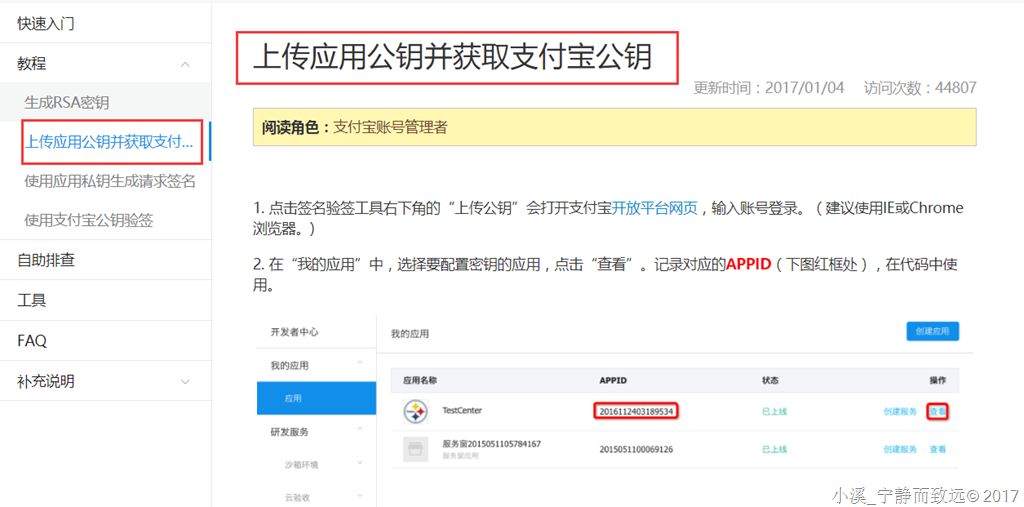Click the 服务窗 placeholder store icon

[x=415, y=450]
